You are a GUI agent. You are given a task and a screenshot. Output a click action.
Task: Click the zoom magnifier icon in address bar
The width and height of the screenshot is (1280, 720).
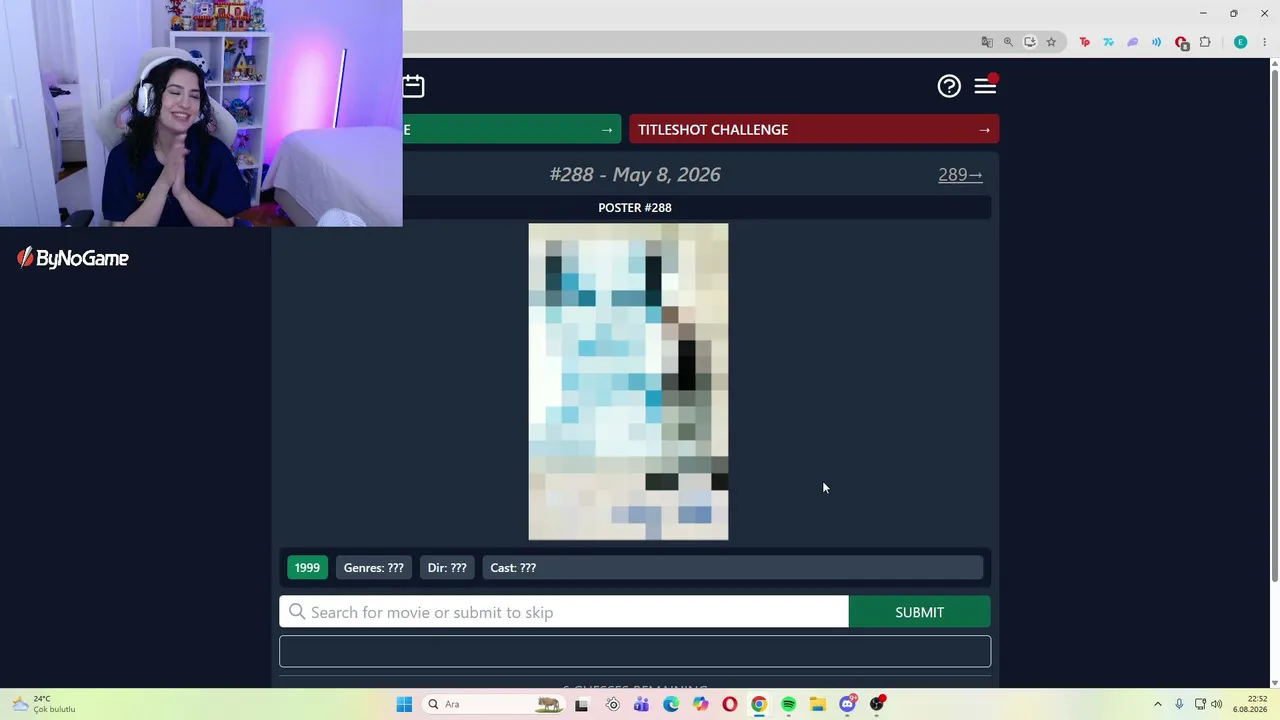point(1008,42)
